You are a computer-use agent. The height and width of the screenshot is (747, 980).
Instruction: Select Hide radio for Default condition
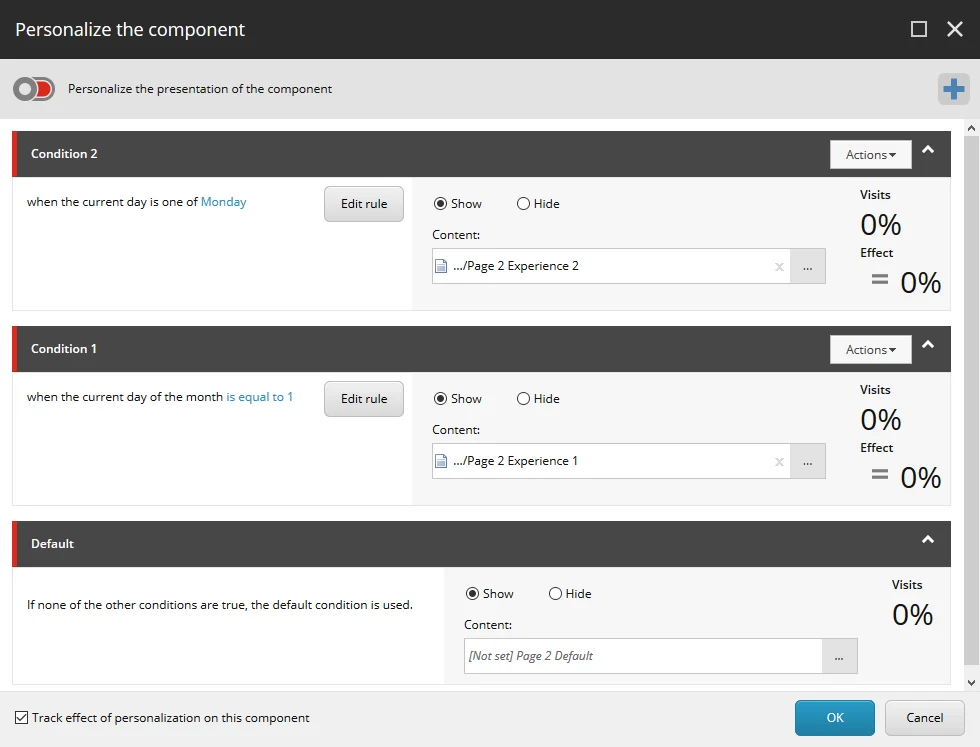[555, 594]
